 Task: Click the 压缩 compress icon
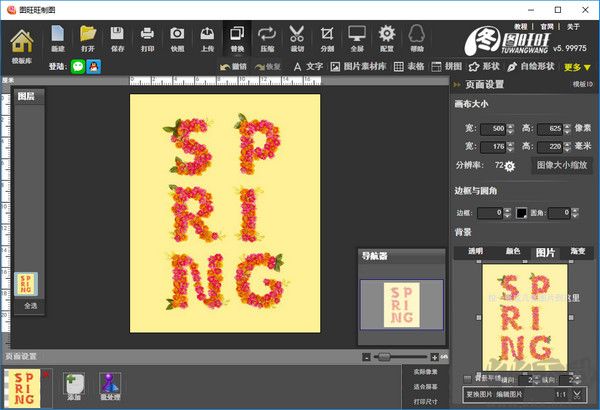click(267, 39)
